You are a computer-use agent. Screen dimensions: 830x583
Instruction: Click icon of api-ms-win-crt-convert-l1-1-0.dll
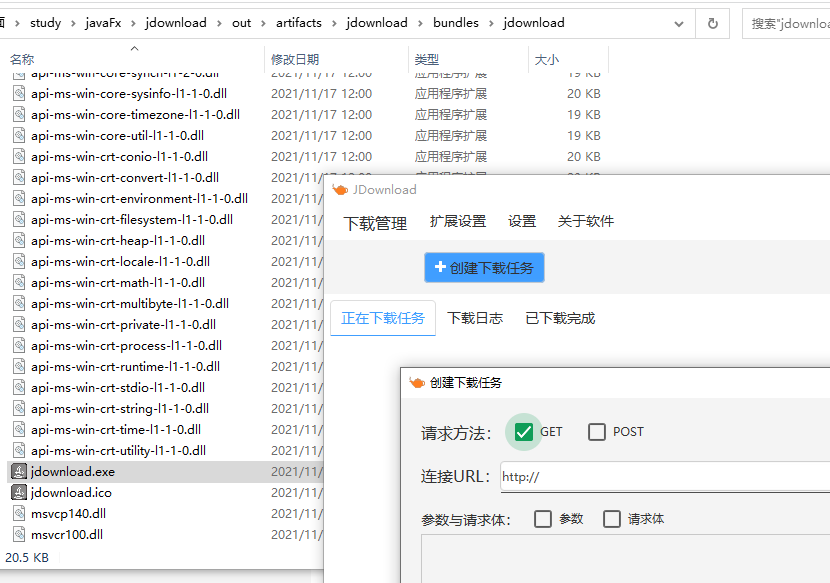coord(19,177)
